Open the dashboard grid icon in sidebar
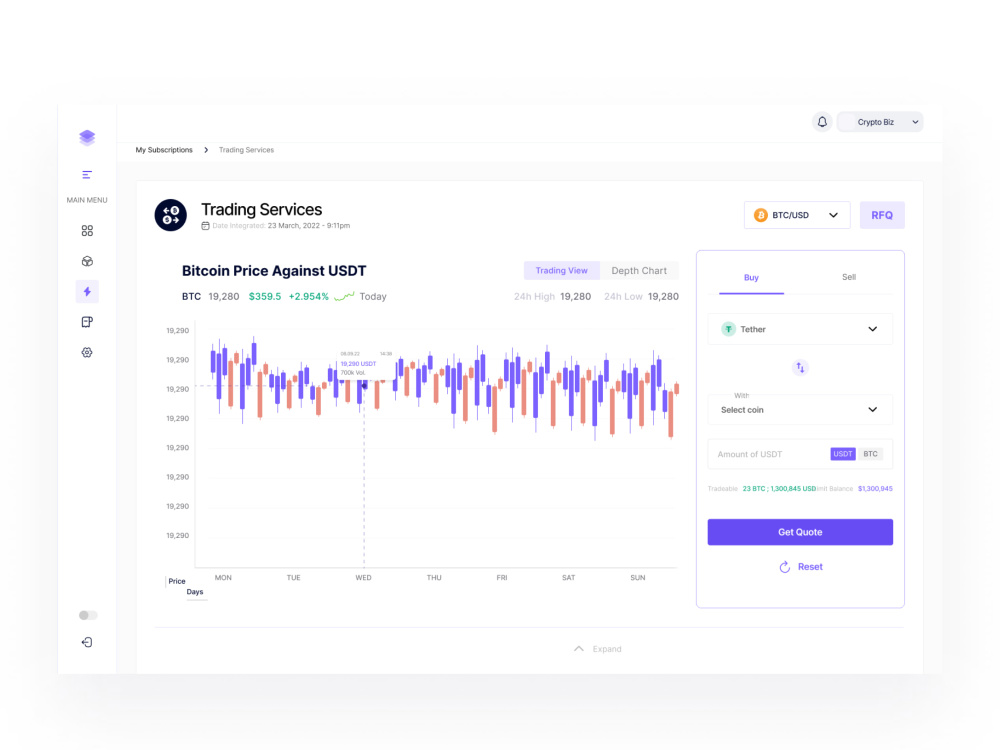Viewport: 1000px width, 750px height. (x=87, y=231)
